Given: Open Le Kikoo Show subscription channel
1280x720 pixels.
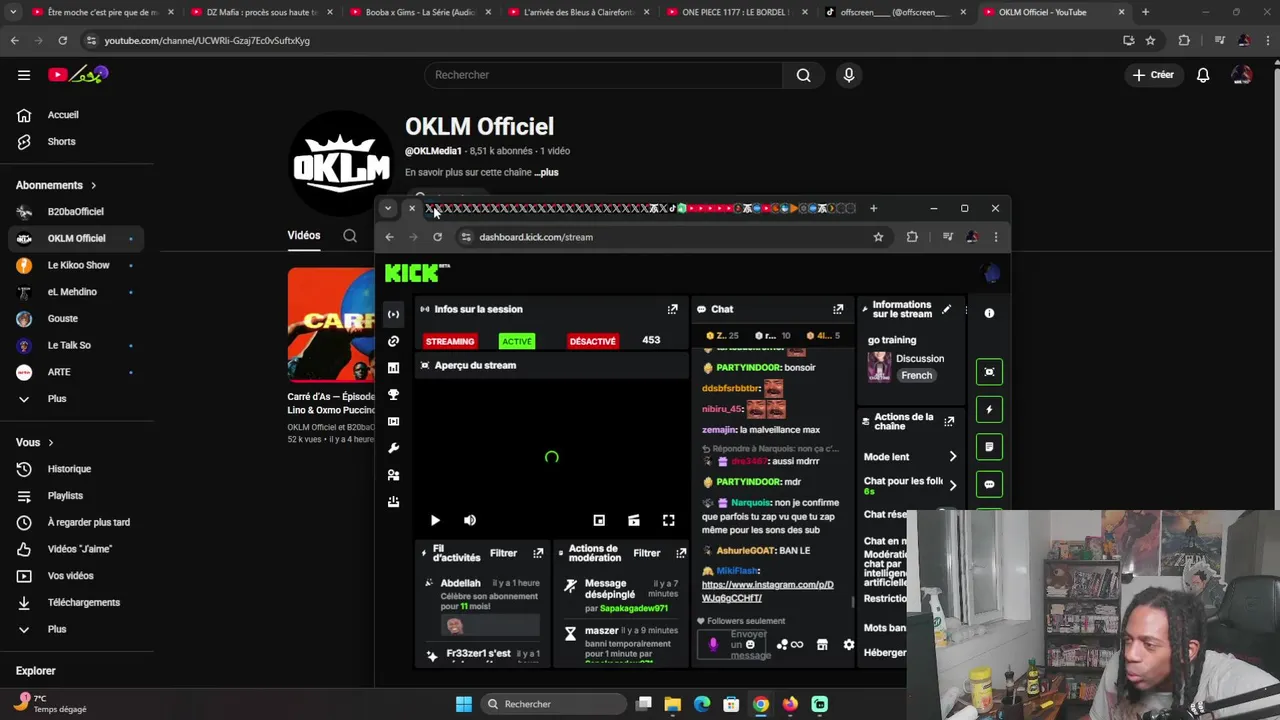Looking at the screenshot, I should 76,265.
